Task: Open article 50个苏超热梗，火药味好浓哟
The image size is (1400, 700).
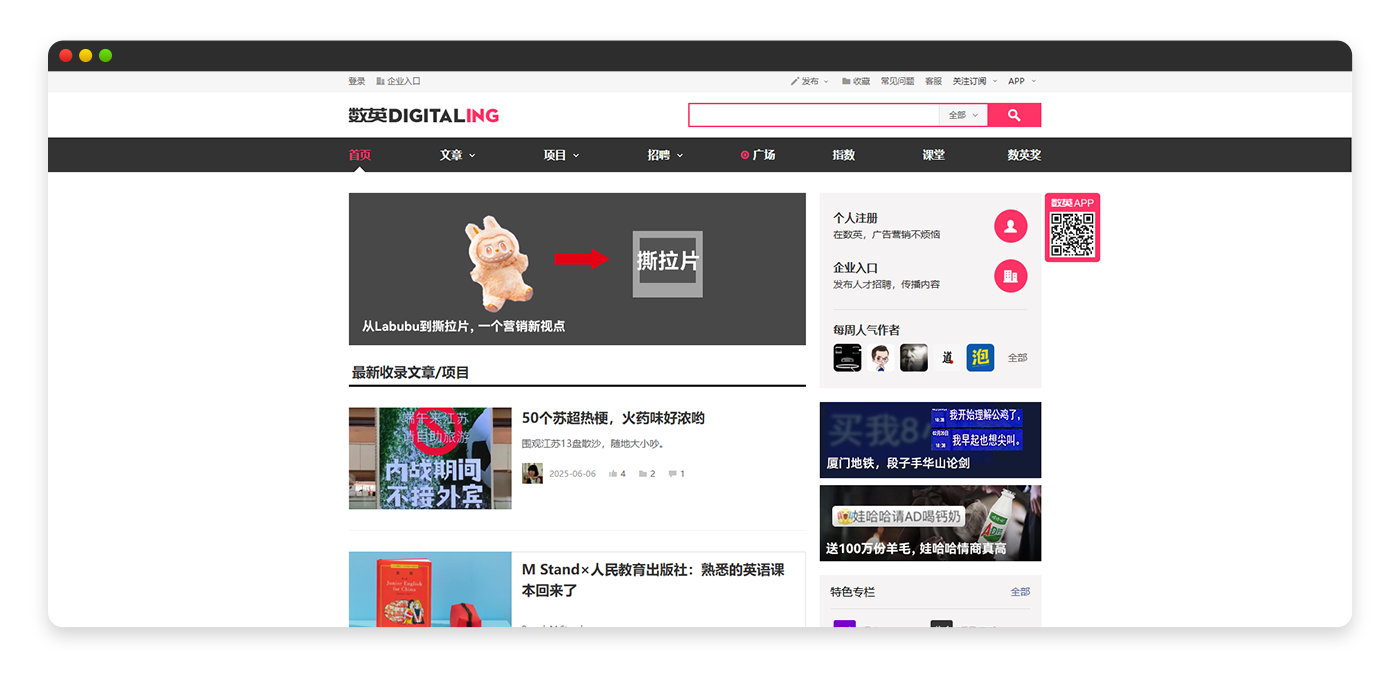Action: [x=613, y=418]
